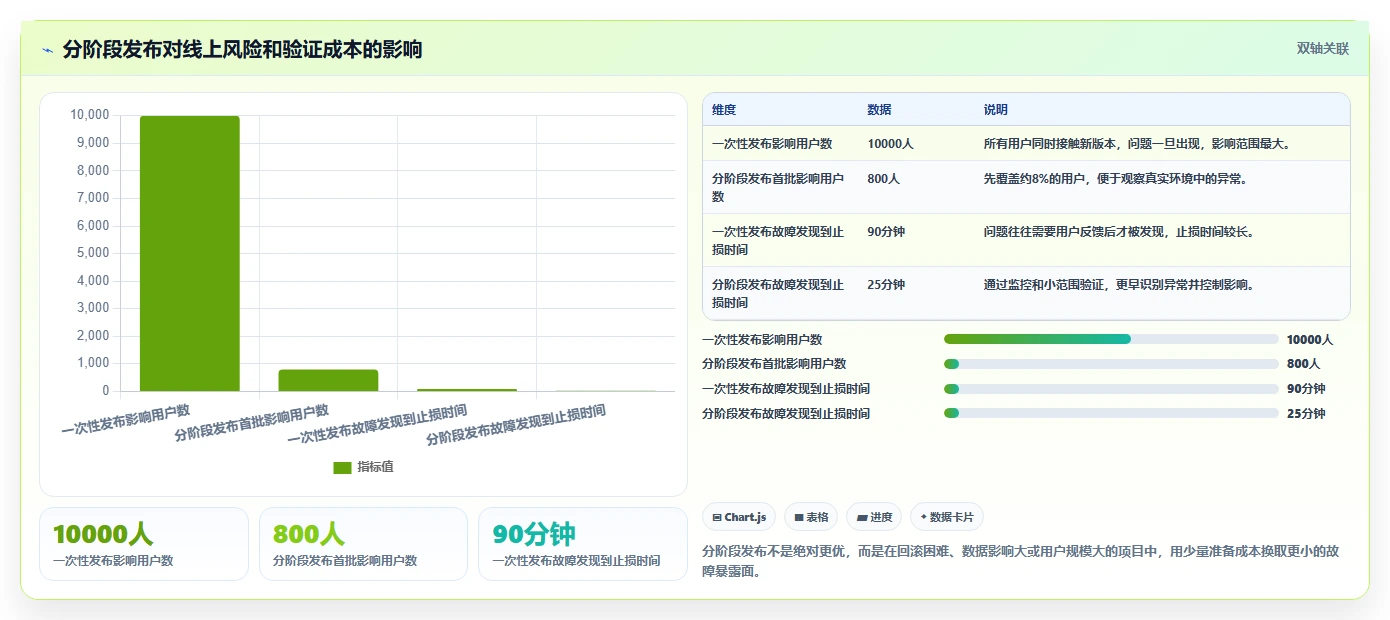Screen dimensions: 1390x620
Task: Click the 800人 progress bar
Action: click(x=1111, y=364)
